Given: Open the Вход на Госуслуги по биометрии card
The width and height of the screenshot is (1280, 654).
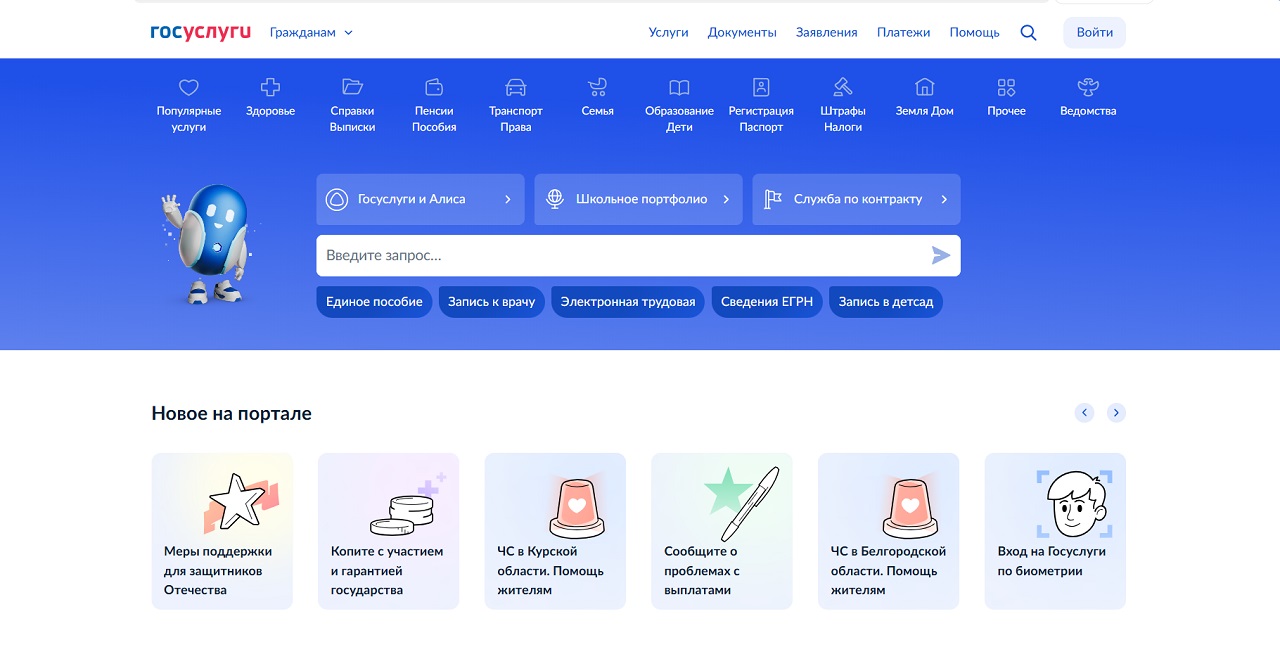Looking at the screenshot, I should (x=1055, y=531).
